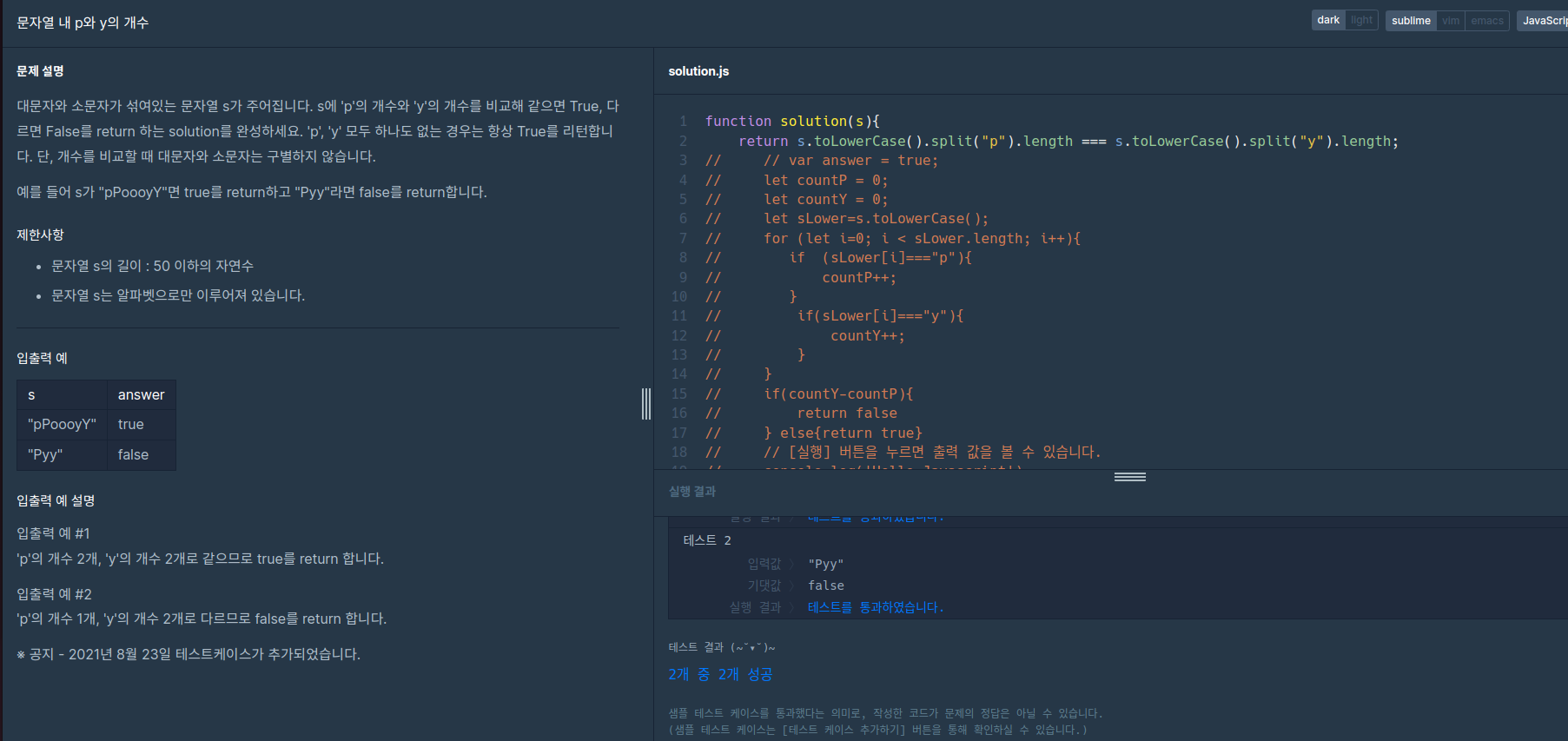
Task: Click the constraint 문자열 s는 알파벳으로만 이루어져 있습니다
Action: (x=178, y=295)
